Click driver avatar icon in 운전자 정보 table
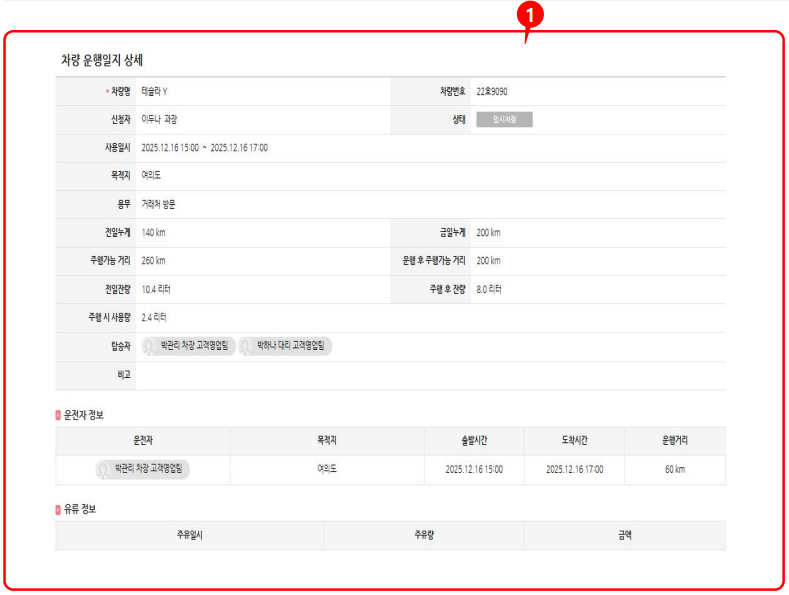Screen dimensions: 789x595 pyautogui.click(x=104, y=469)
